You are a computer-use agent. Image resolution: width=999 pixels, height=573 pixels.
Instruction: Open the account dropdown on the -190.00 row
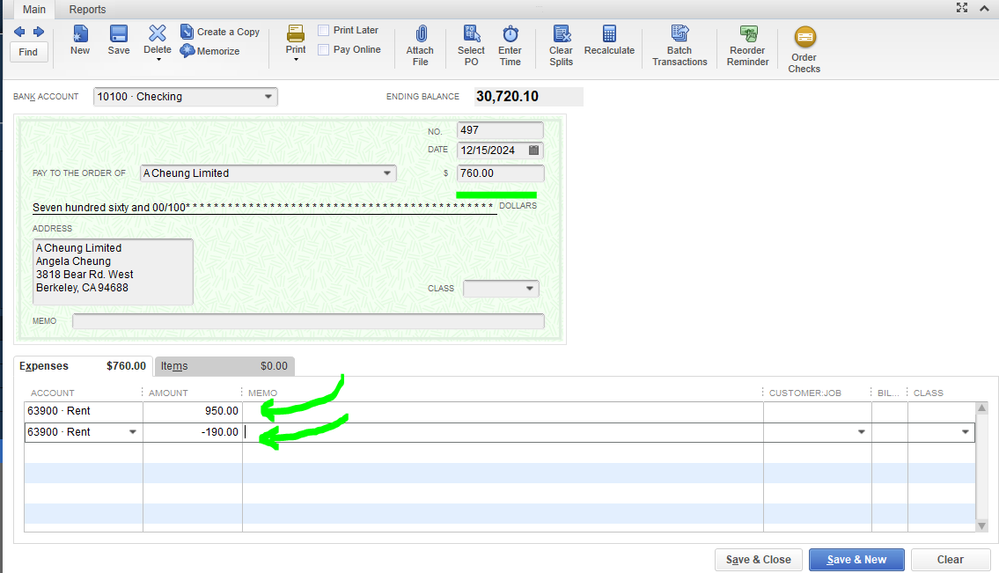point(133,432)
